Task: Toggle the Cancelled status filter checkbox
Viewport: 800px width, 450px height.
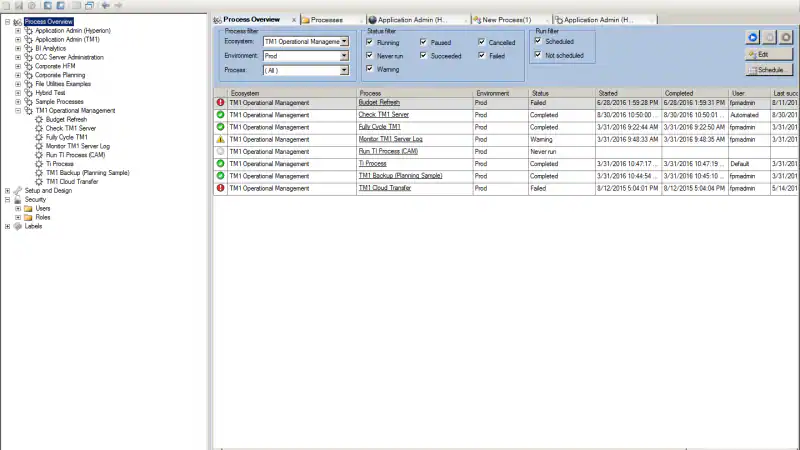Action: click(x=482, y=42)
